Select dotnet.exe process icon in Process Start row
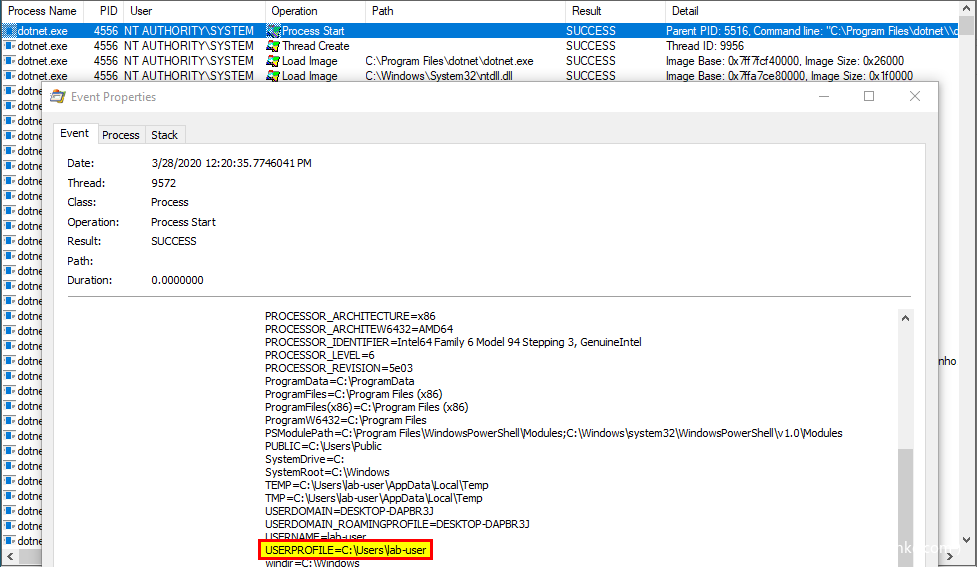This screenshot has height=567, width=977. [10, 31]
